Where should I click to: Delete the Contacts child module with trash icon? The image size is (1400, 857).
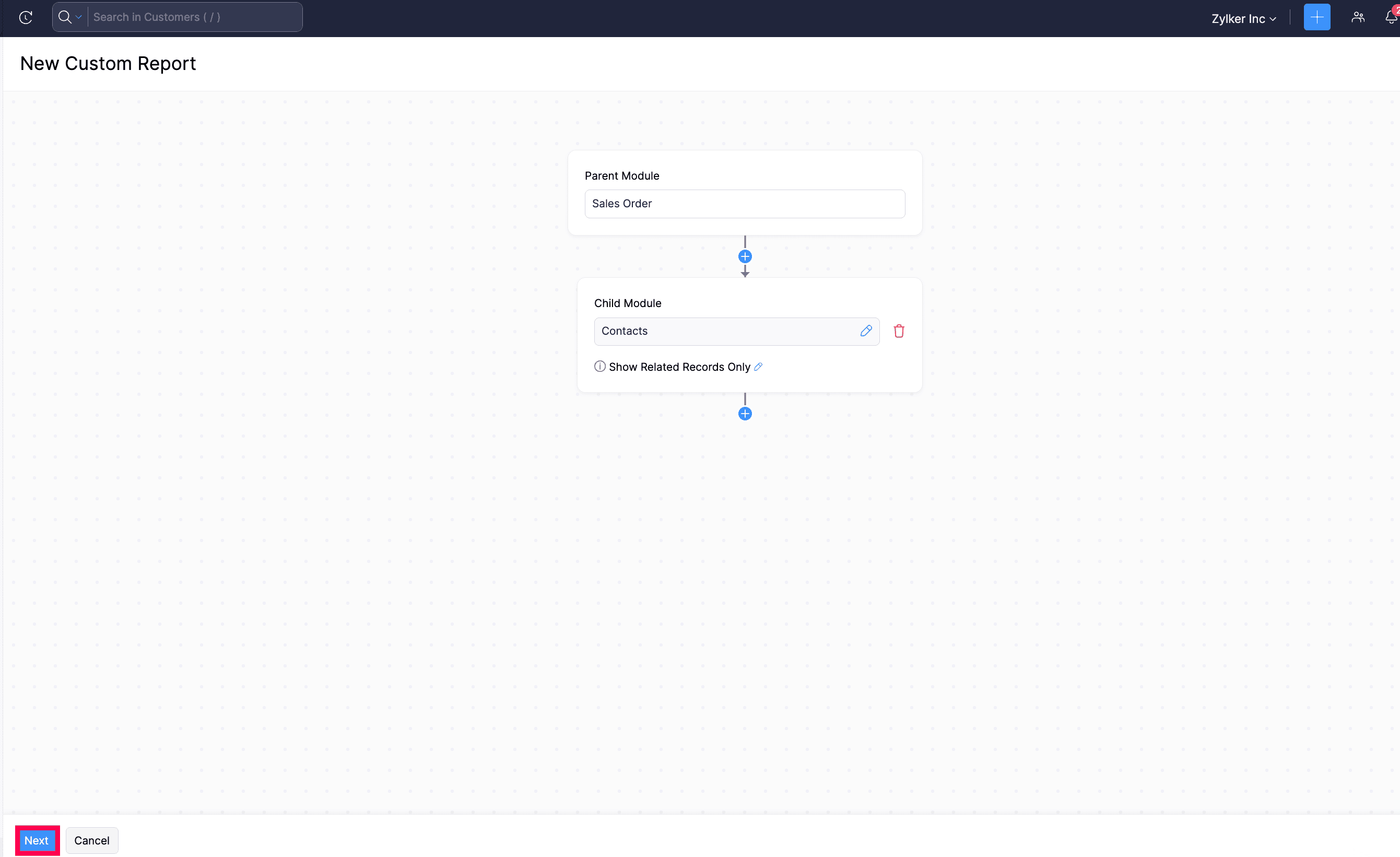pyautogui.click(x=898, y=330)
